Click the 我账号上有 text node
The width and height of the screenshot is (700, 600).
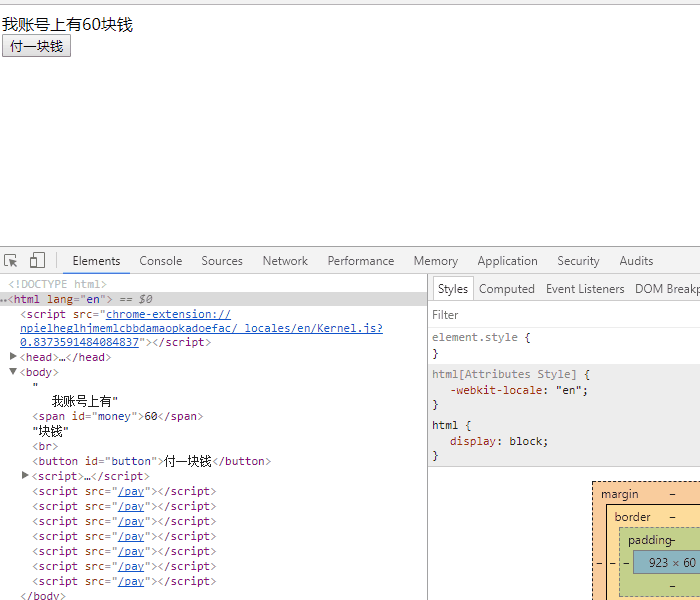pos(84,401)
